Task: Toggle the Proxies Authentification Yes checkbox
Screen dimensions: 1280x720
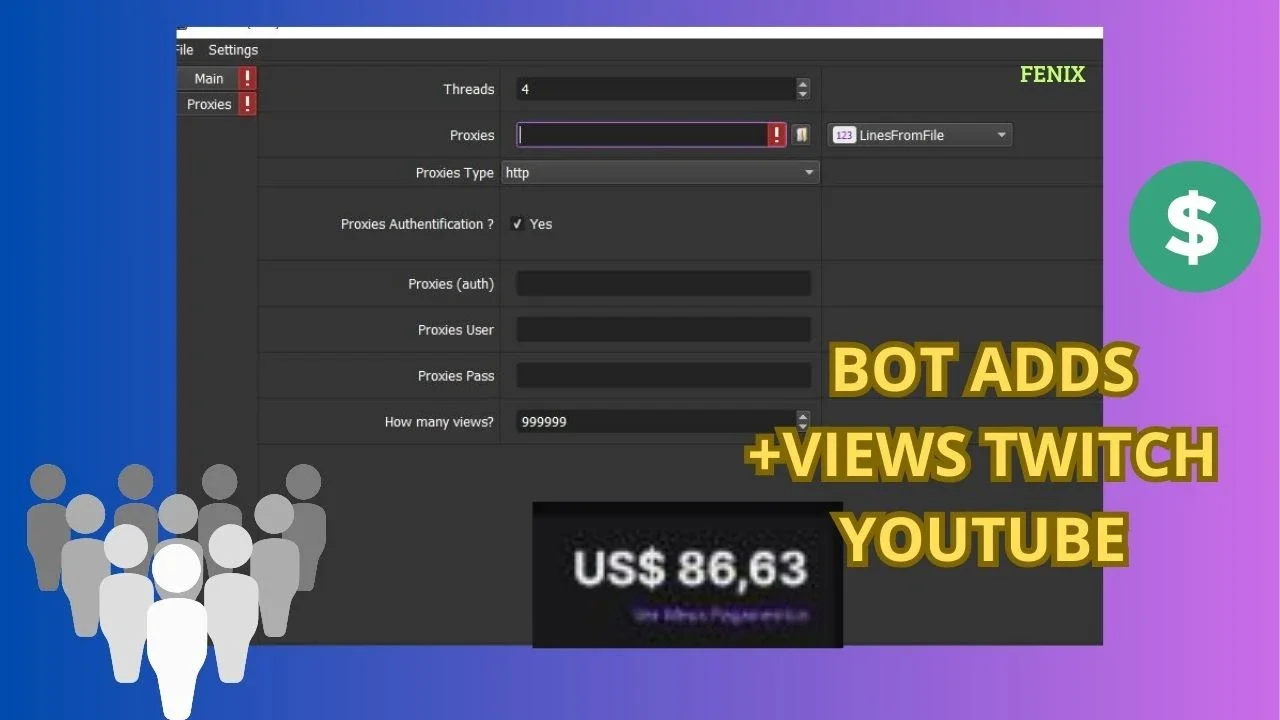Action: [x=517, y=224]
